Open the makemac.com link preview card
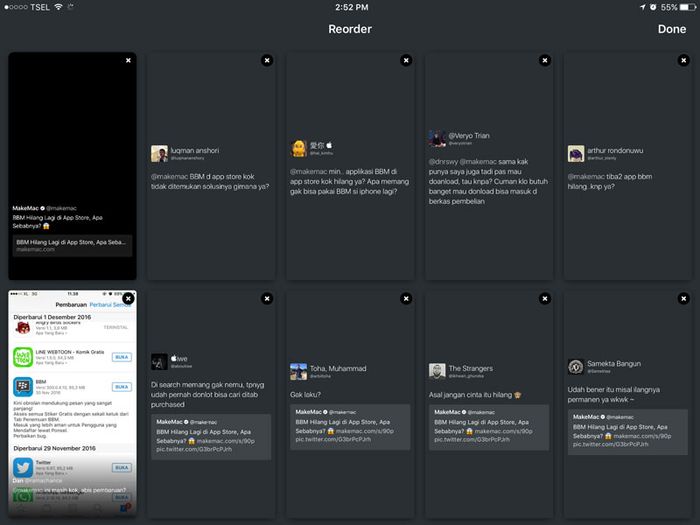700x525 pixels. coord(72,246)
